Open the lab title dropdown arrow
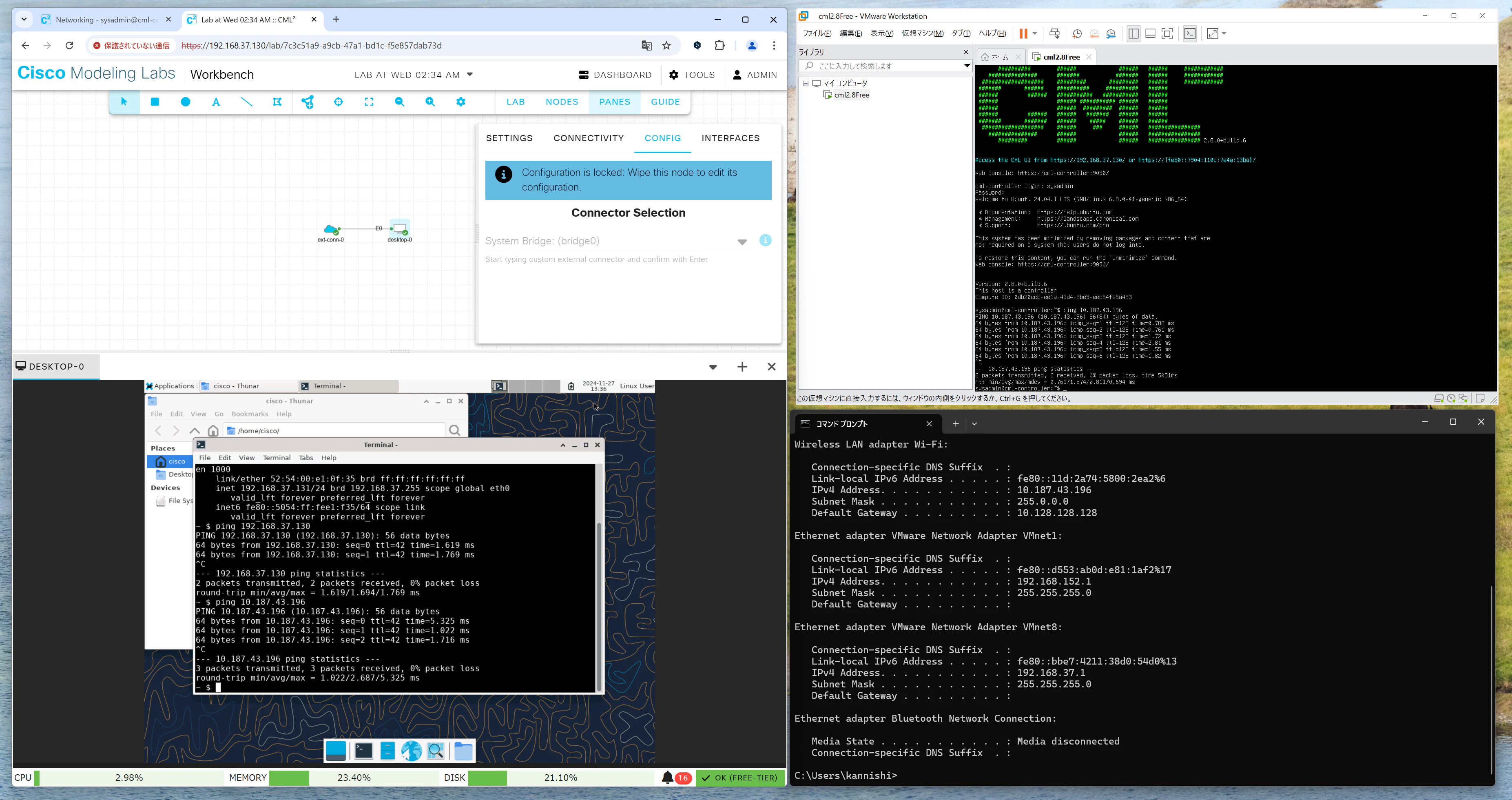 click(469, 75)
